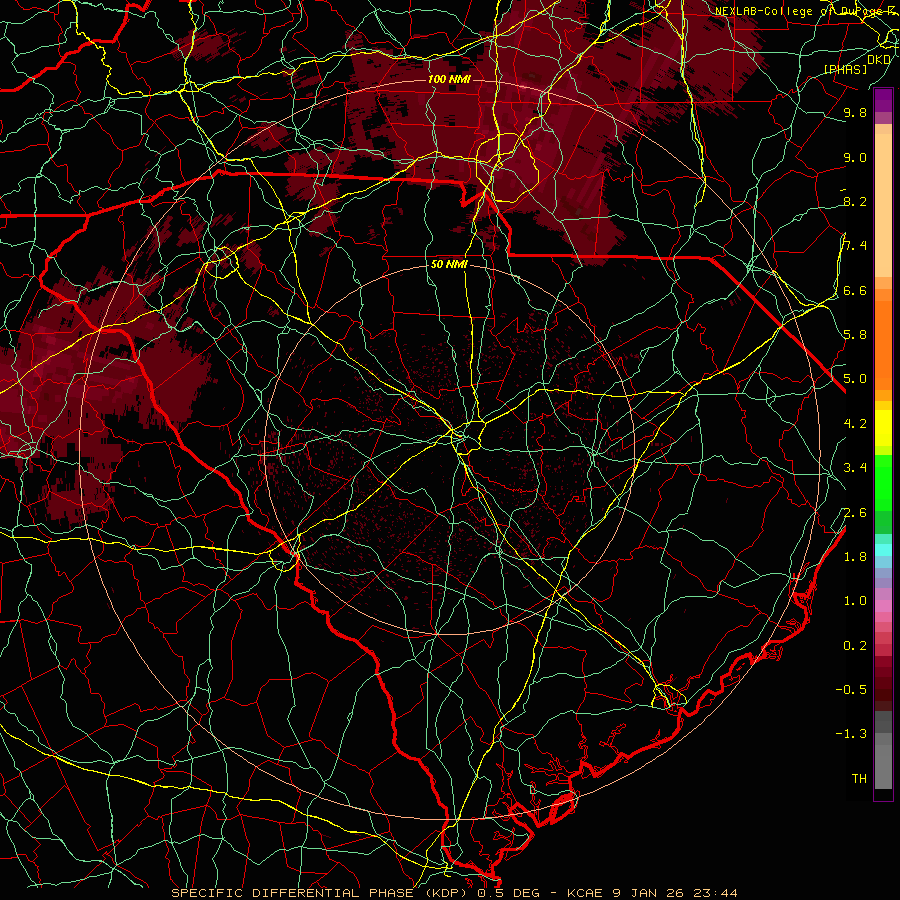Click the -0.5 value on the color scale

coord(851,689)
